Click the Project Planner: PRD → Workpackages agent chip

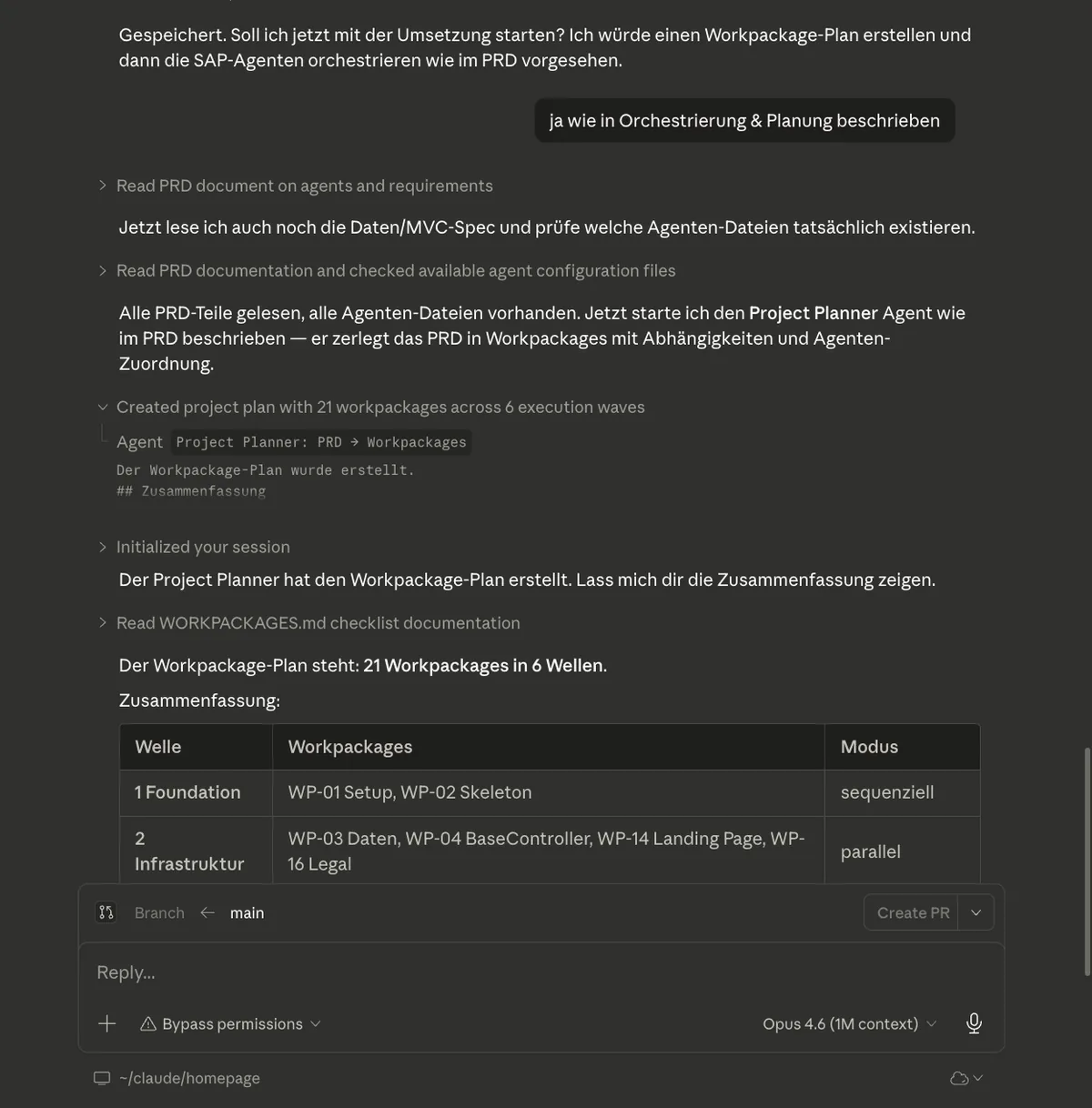point(320,441)
